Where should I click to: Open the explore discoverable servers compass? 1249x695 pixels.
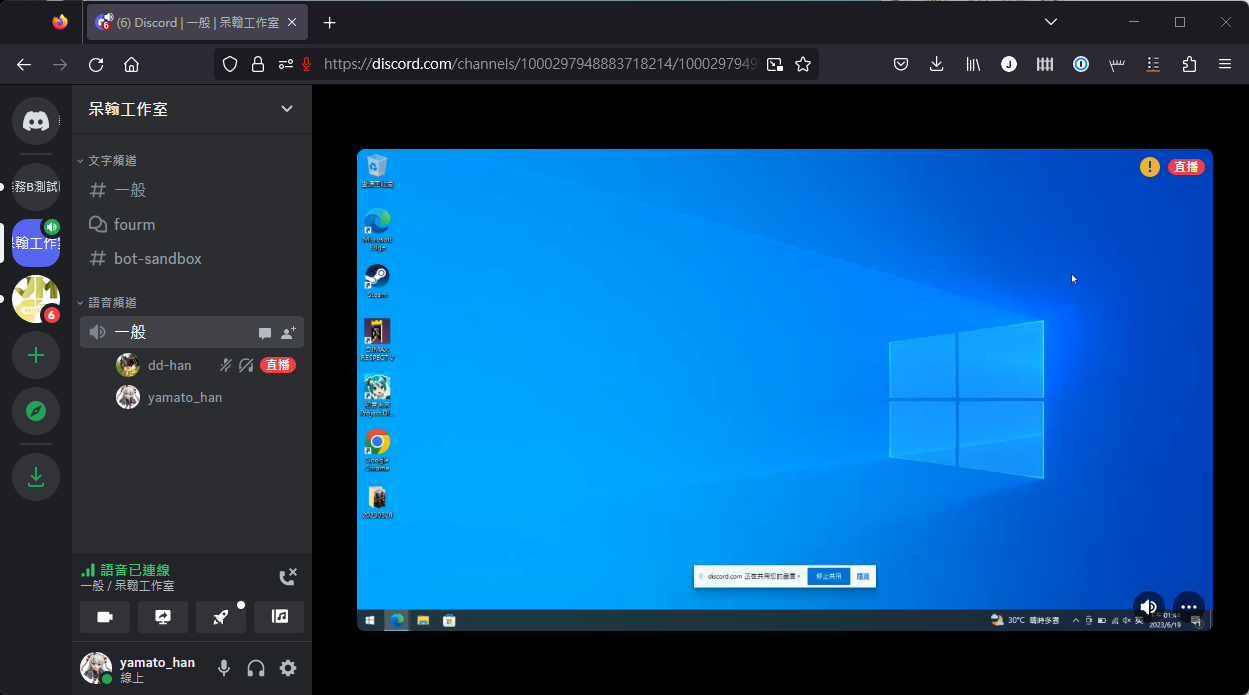point(36,411)
